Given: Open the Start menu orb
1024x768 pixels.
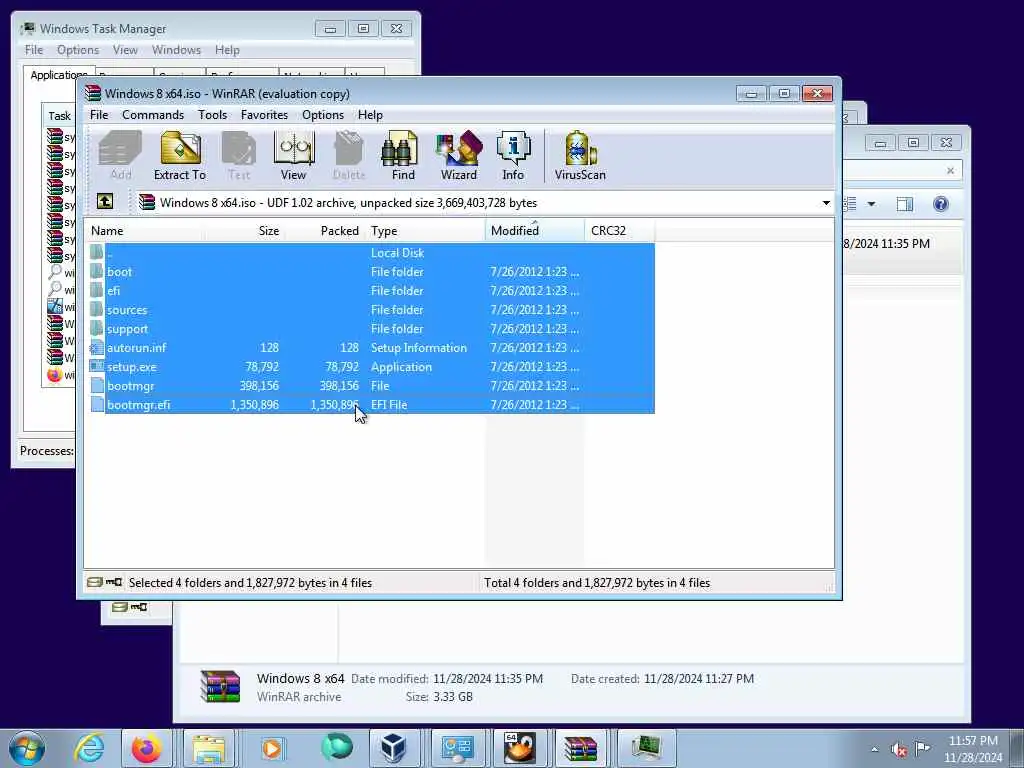Looking at the screenshot, I should 27,748.
